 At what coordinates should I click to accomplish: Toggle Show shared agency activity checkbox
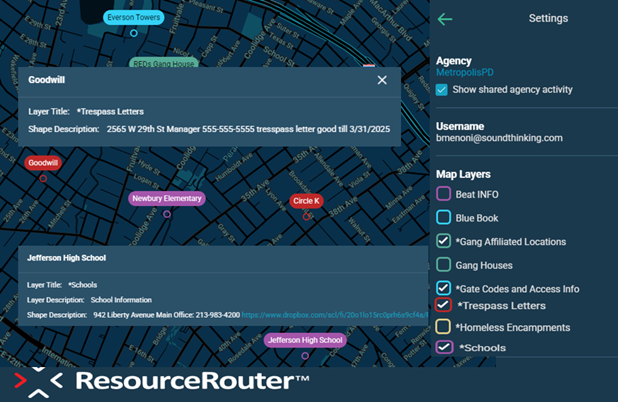pyautogui.click(x=441, y=90)
